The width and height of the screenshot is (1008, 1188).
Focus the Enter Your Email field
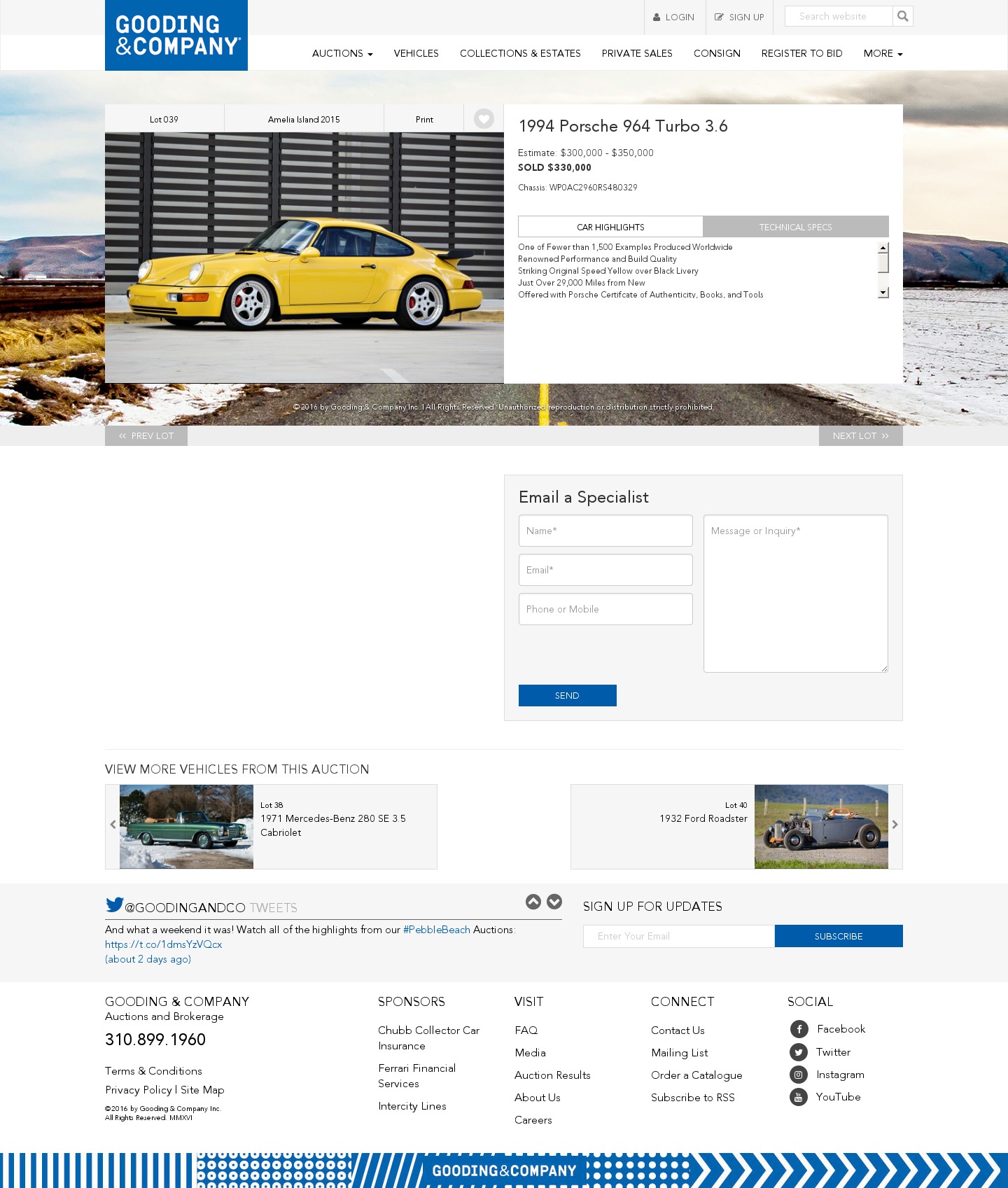(679, 936)
